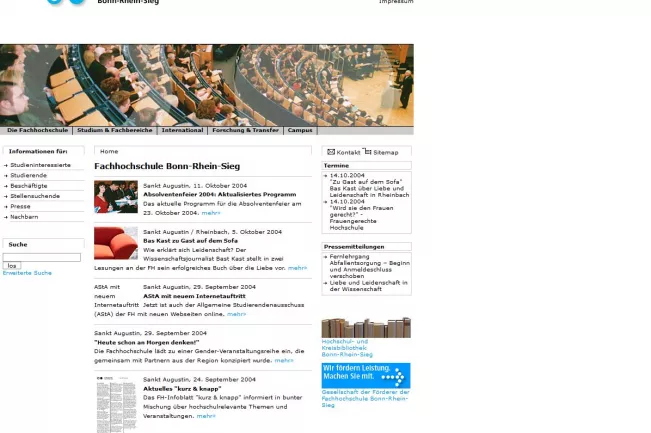Click the 'Wir fördern Leistung' blue banner
This screenshot has width=651, height=433.
tap(366, 375)
